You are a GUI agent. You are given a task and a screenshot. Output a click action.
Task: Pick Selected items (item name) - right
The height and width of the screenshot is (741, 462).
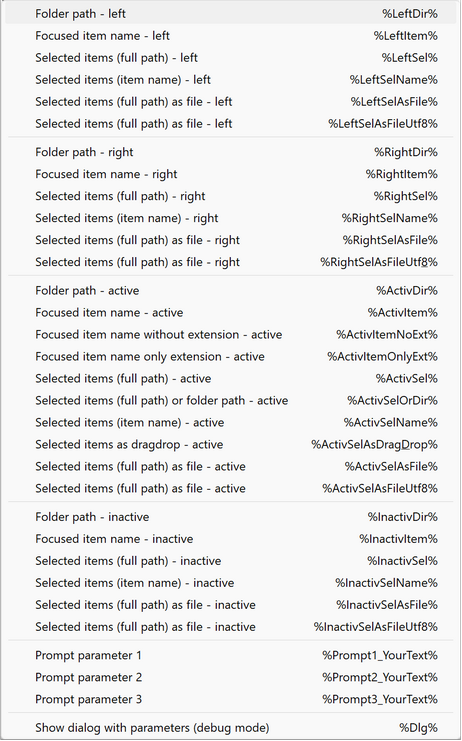[231, 218]
